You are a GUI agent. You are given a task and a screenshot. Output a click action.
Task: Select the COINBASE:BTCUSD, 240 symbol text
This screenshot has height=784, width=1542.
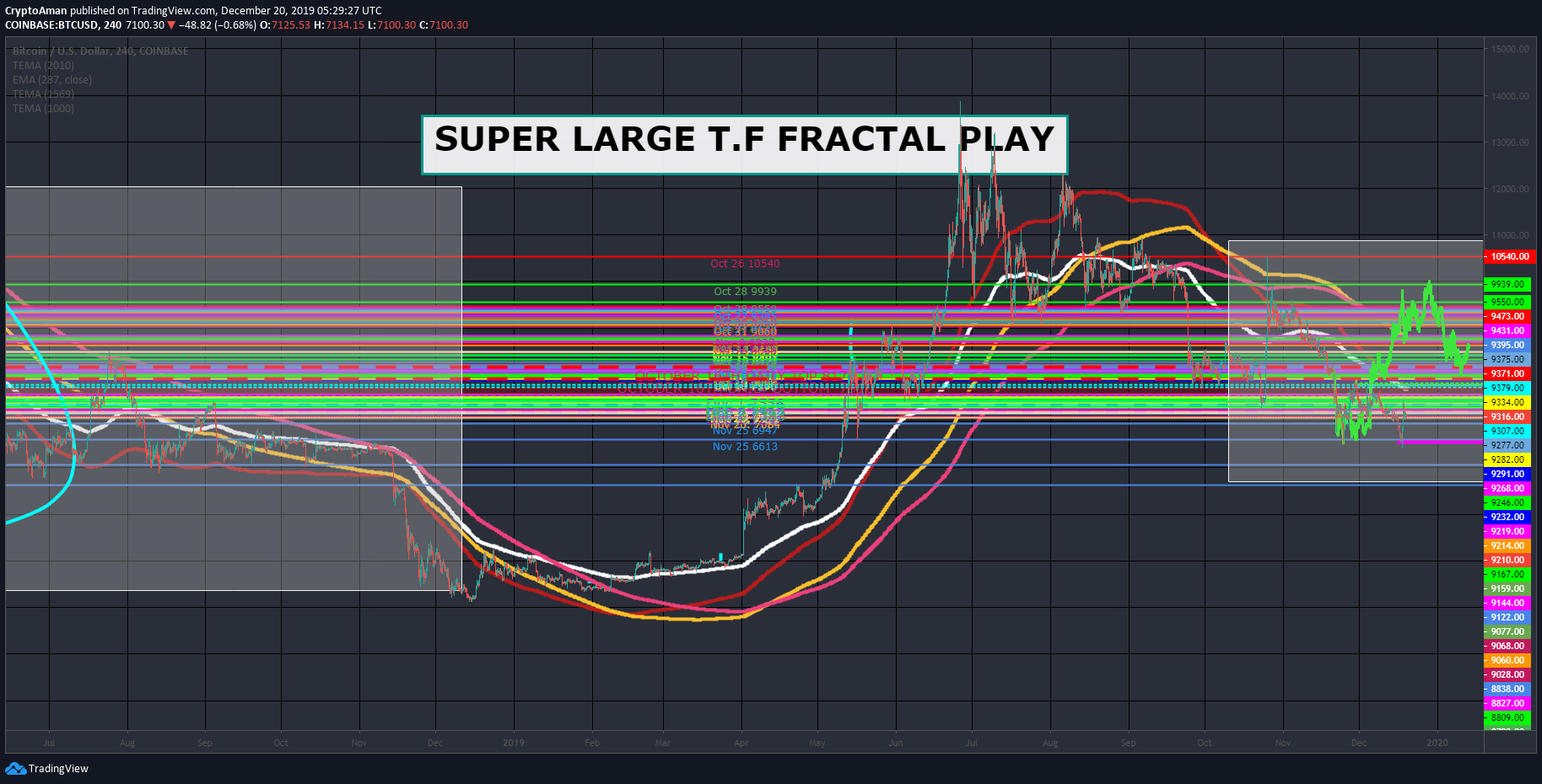tap(63, 25)
